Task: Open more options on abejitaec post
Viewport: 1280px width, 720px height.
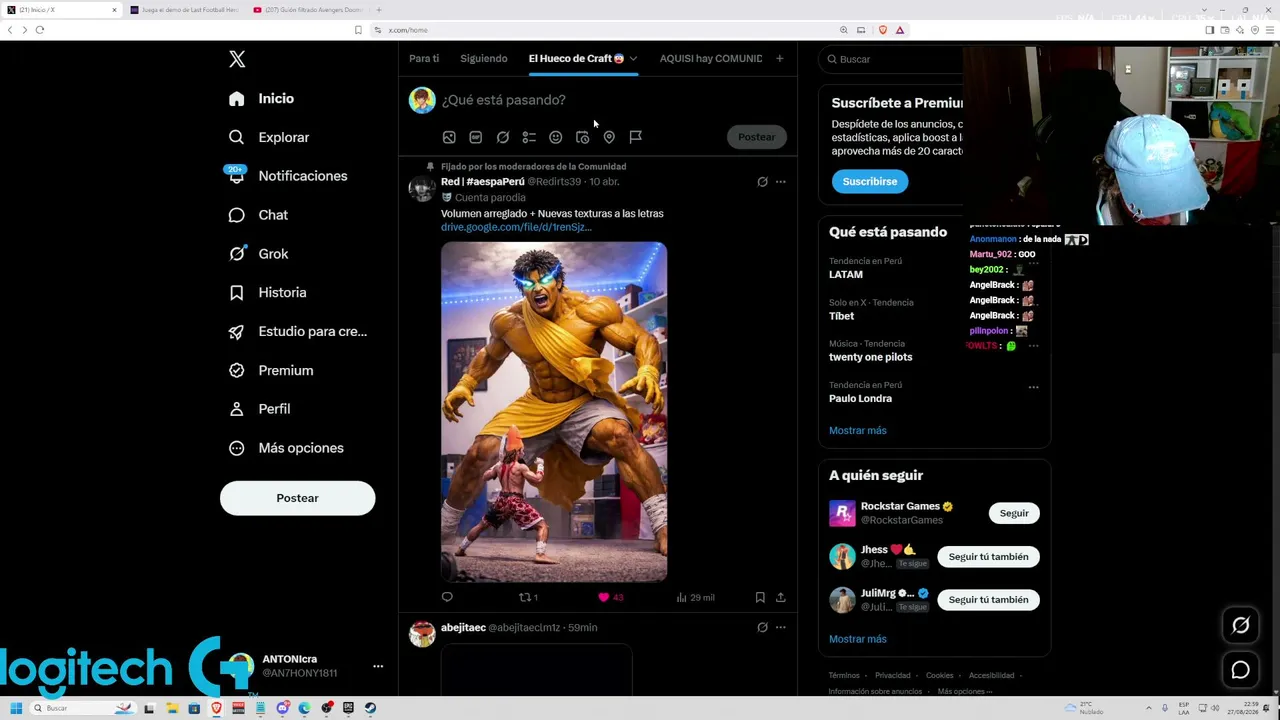Action: 781,628
